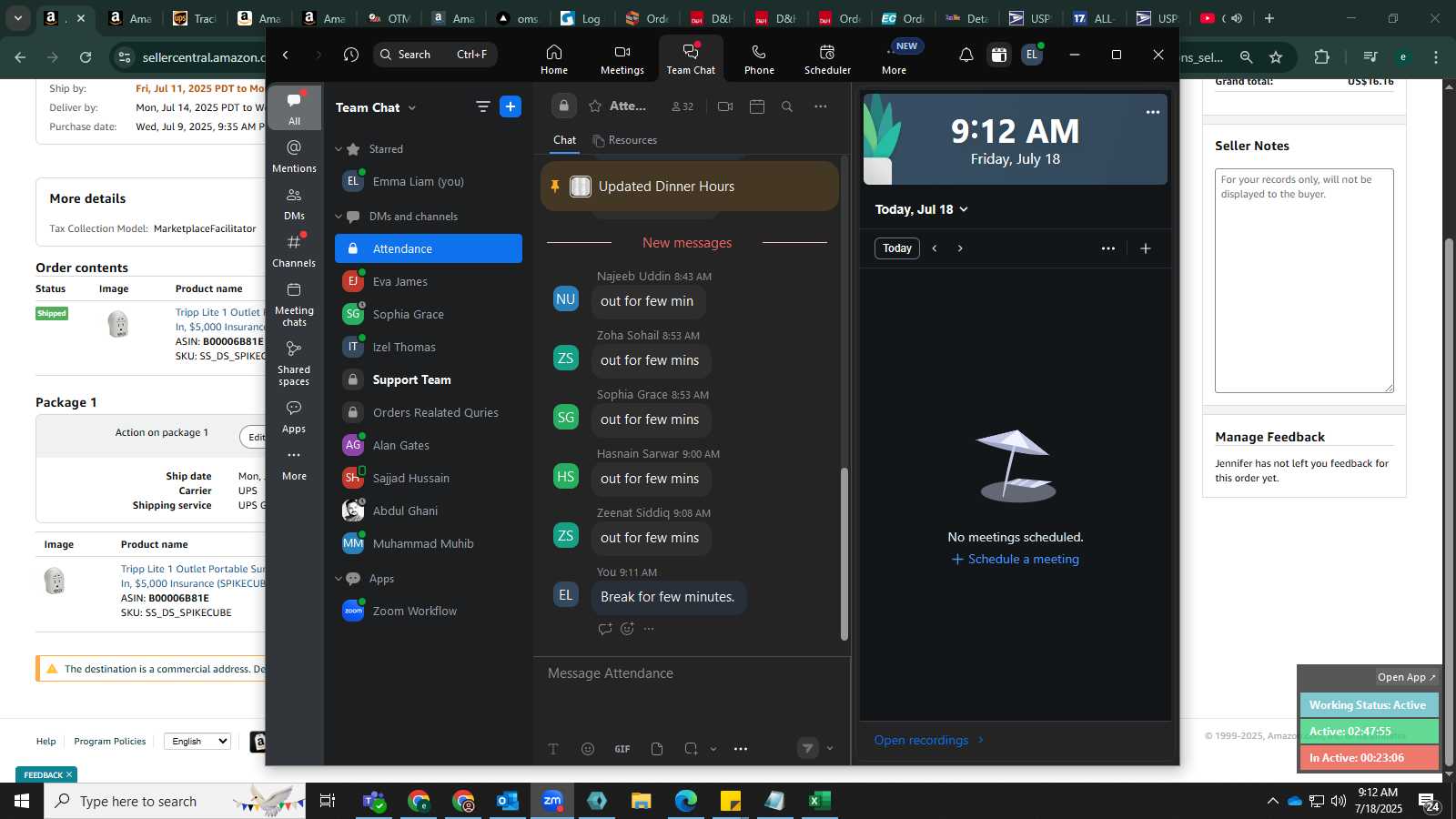Click the Windows Start button
The height and width of the screenshot is (819, 1456).
22,801
